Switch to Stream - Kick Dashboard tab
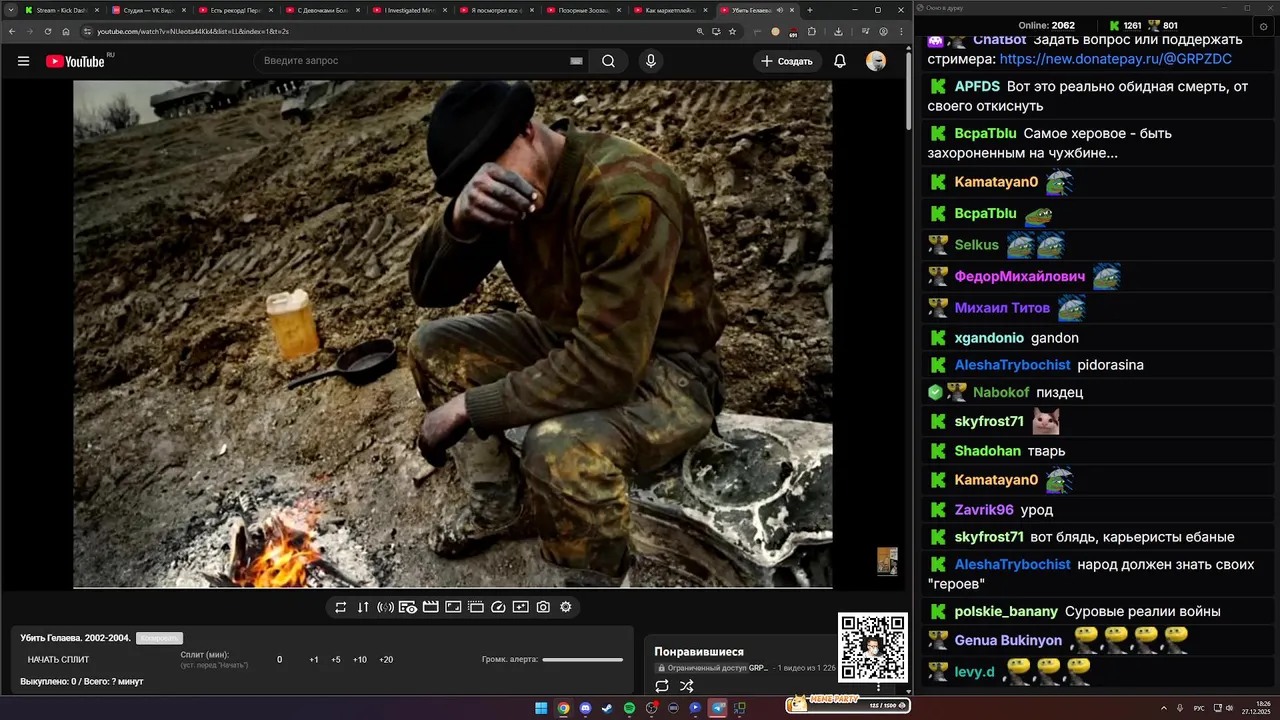 [61, 10]
